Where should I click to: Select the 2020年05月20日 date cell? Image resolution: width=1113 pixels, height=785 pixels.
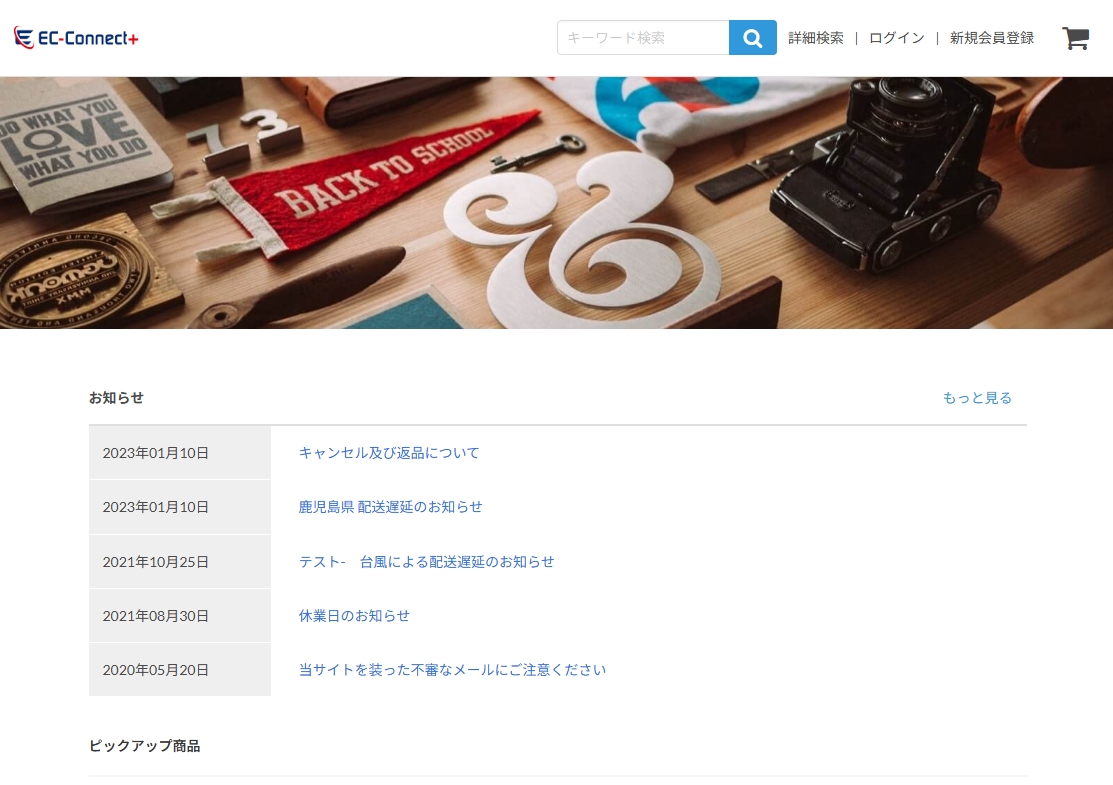156,670
